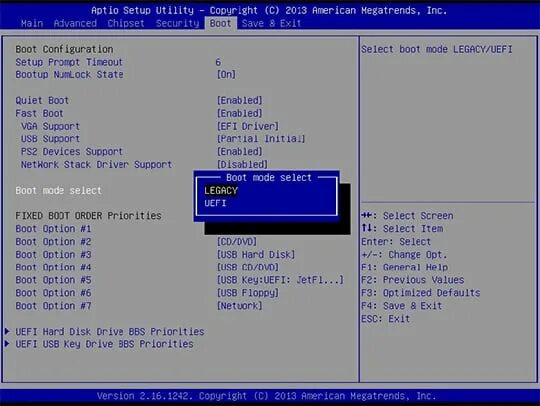Expand UEFI USB Key Drive BBS Priorities

pyautogui.click(x=104, y=344)
